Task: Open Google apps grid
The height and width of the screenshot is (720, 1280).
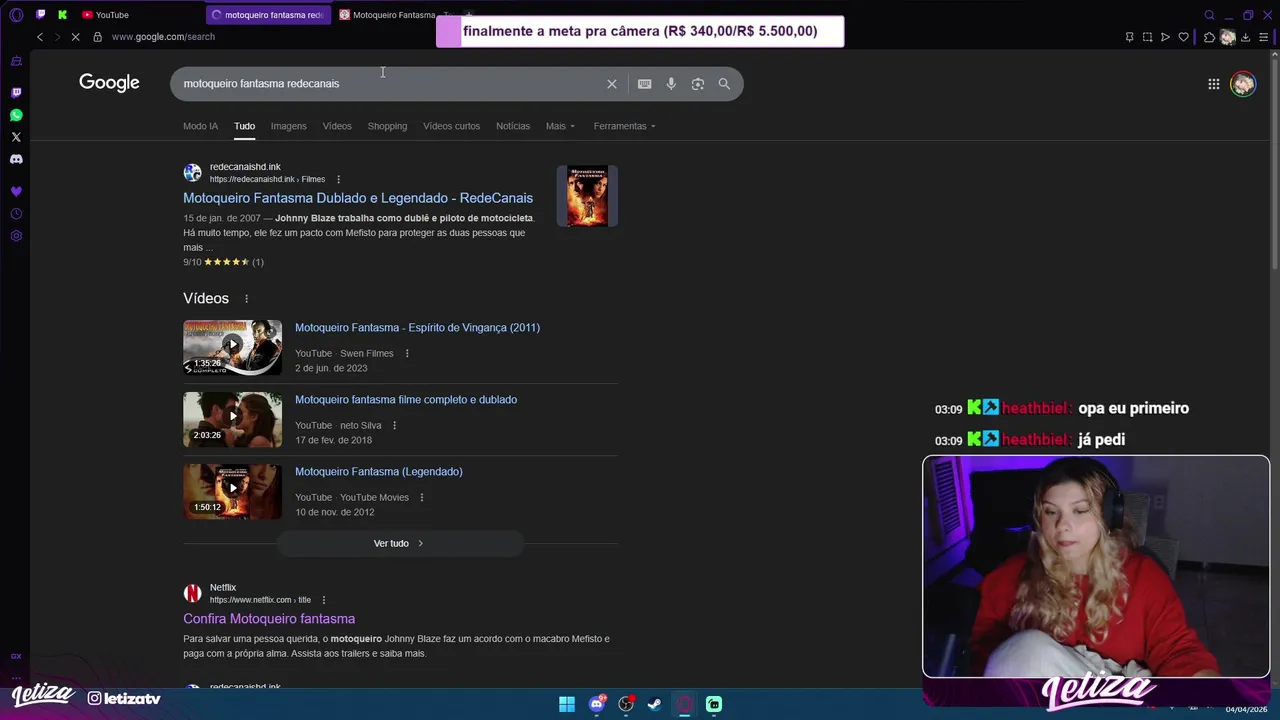Action: (x=1213, y=84)
